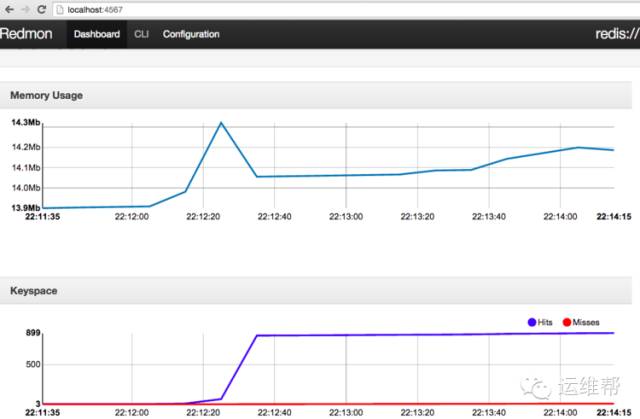Click the 14.0Mb y-axis label

click(x=26, y=188)
